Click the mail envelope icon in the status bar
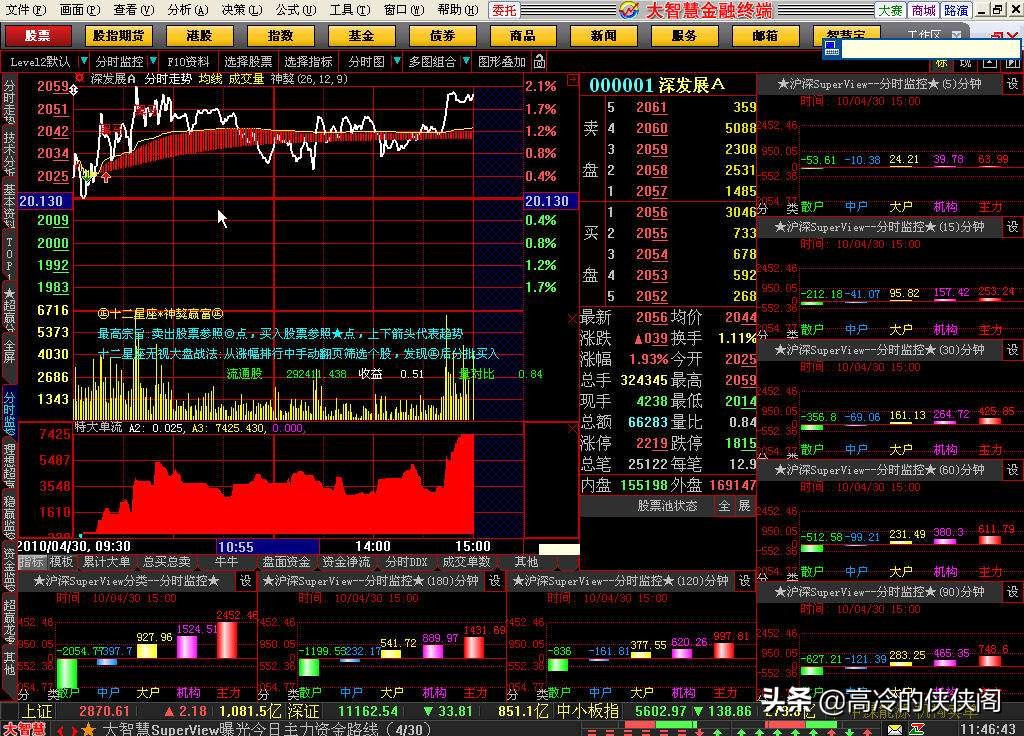 tap(895, 729)
